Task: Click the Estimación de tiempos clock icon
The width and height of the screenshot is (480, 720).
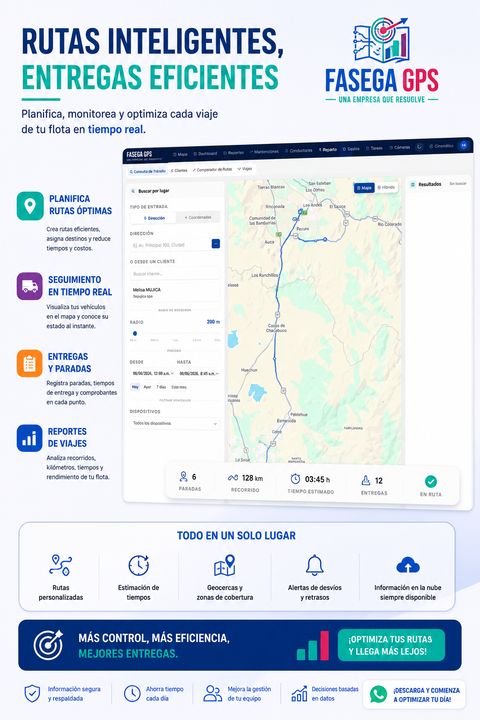Action: click(x=138, y=565)
